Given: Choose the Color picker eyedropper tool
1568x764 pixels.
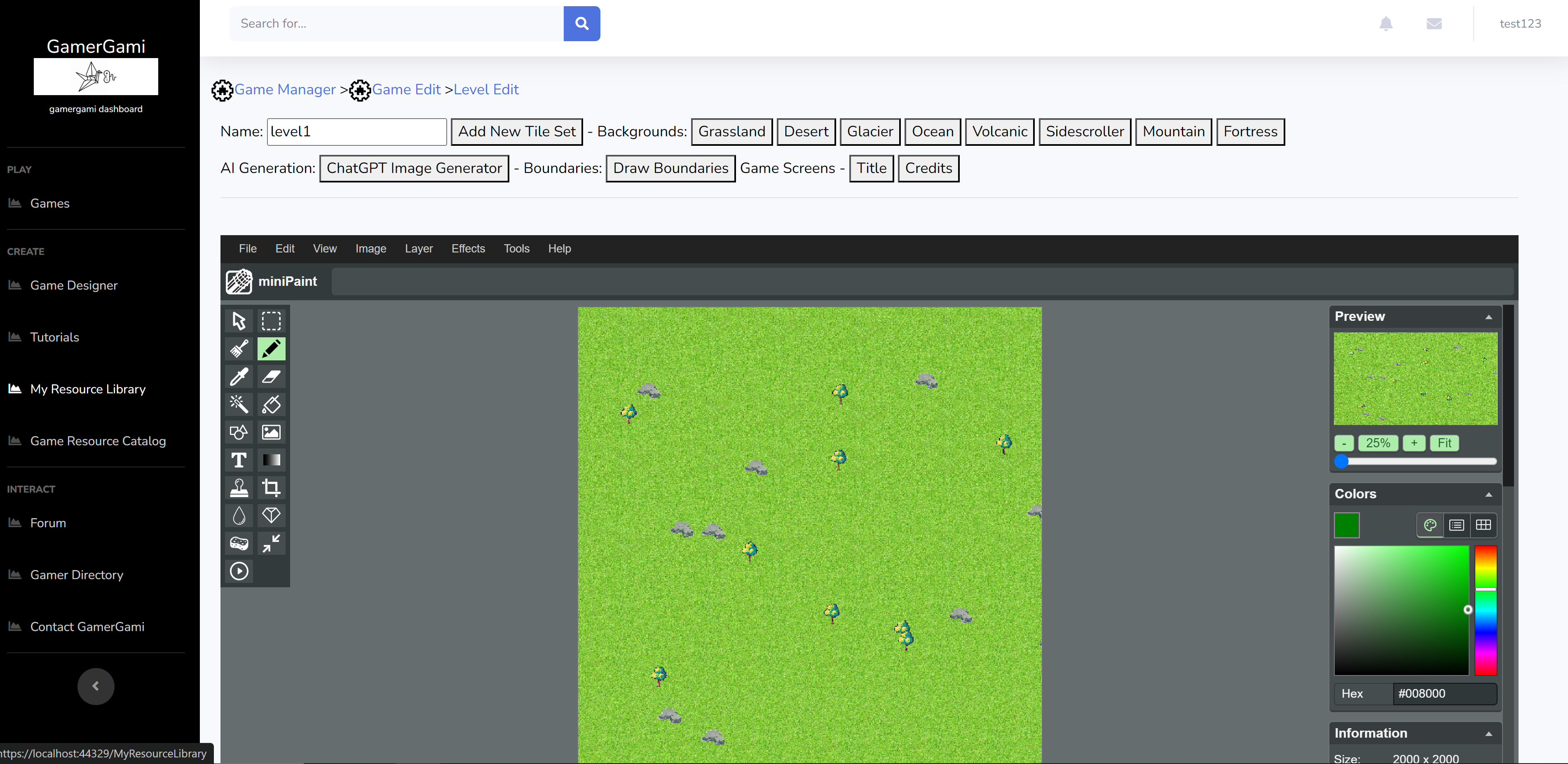Looking at the screenshot, I should coord(239,376).
